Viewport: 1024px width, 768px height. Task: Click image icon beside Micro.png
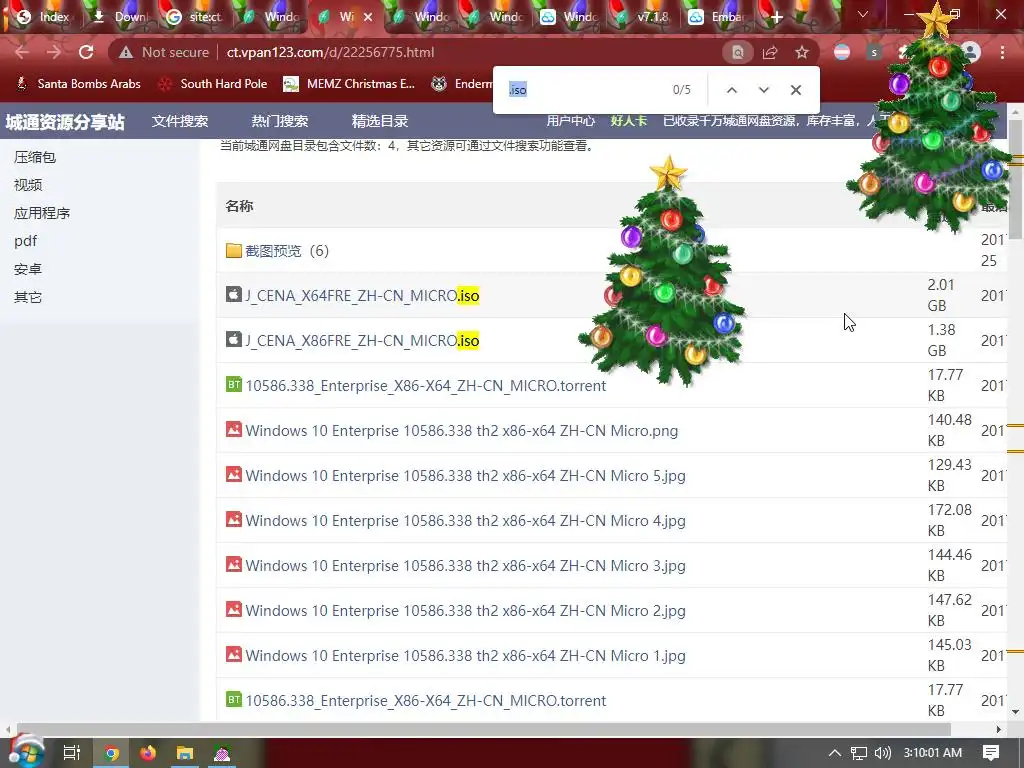coord(234,429)
